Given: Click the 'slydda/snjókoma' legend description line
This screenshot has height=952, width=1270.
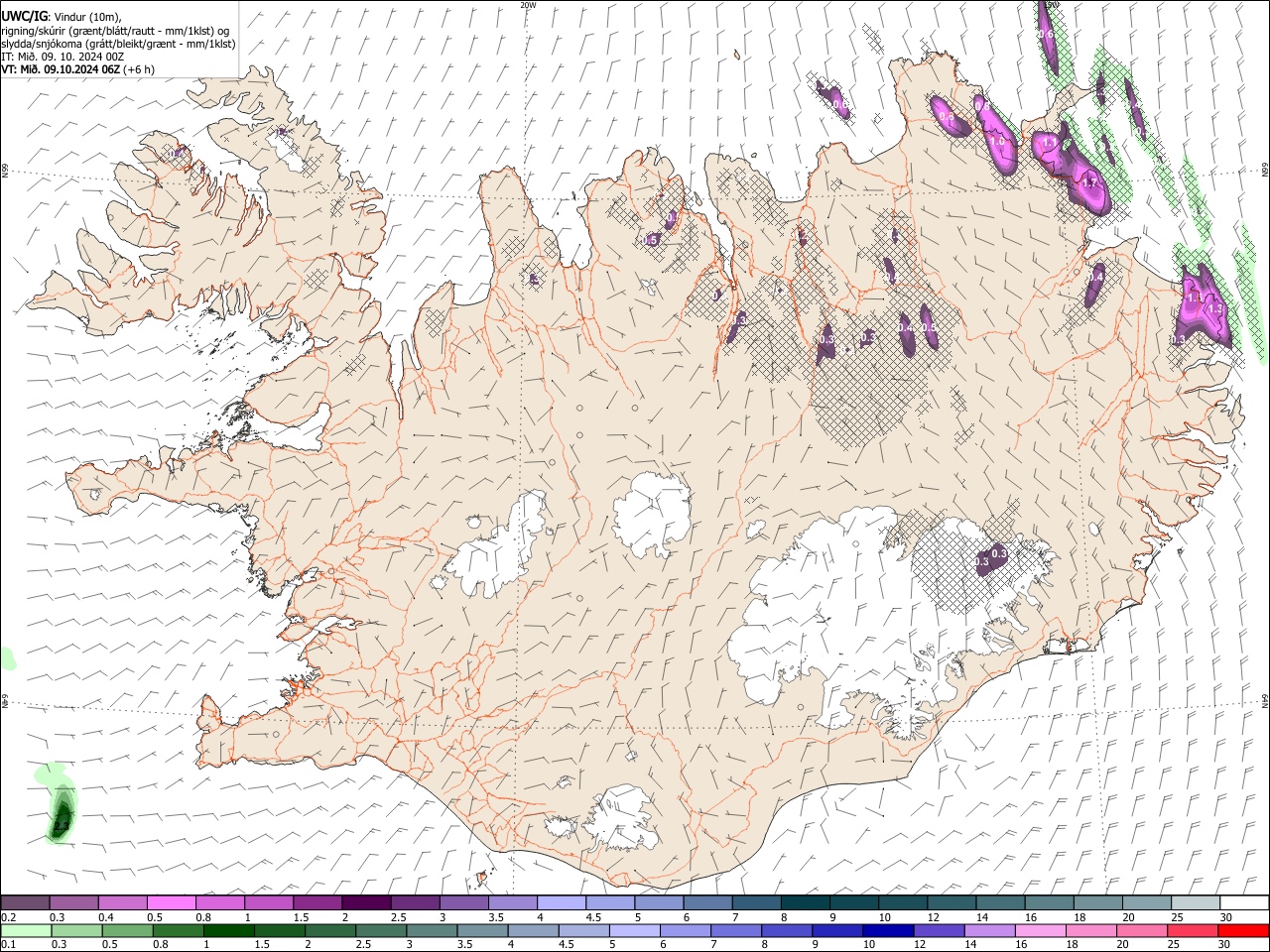Looking at the screenshot, I should (118, 44).
